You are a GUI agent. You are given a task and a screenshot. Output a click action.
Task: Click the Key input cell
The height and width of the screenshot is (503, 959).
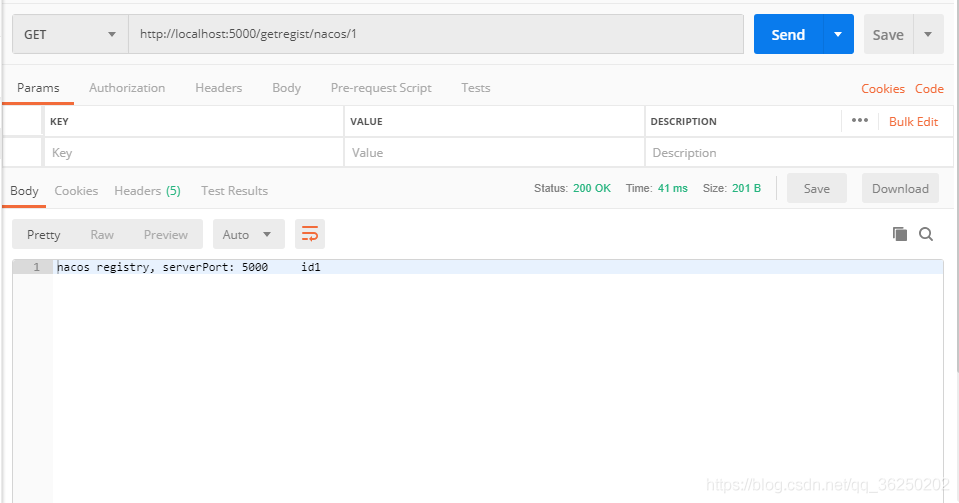click(x=194, y=152)
